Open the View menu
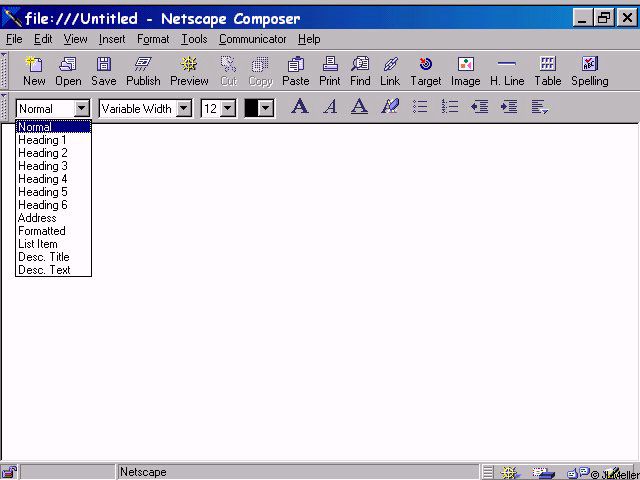The height and width of the screenshot is (480, 640). [75, 39]
